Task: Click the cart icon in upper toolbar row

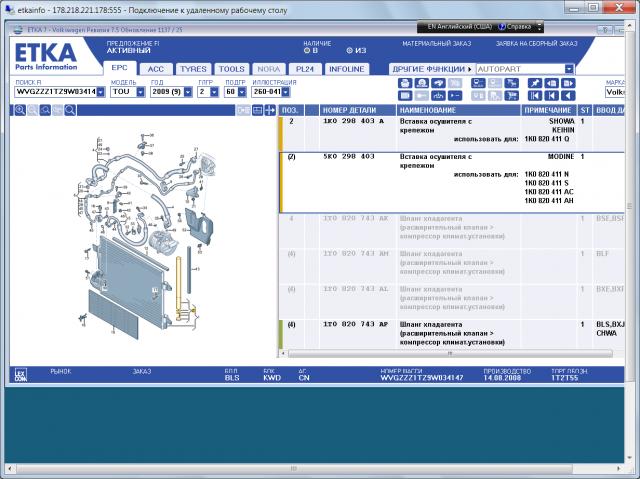Action: tap(511, 83)
